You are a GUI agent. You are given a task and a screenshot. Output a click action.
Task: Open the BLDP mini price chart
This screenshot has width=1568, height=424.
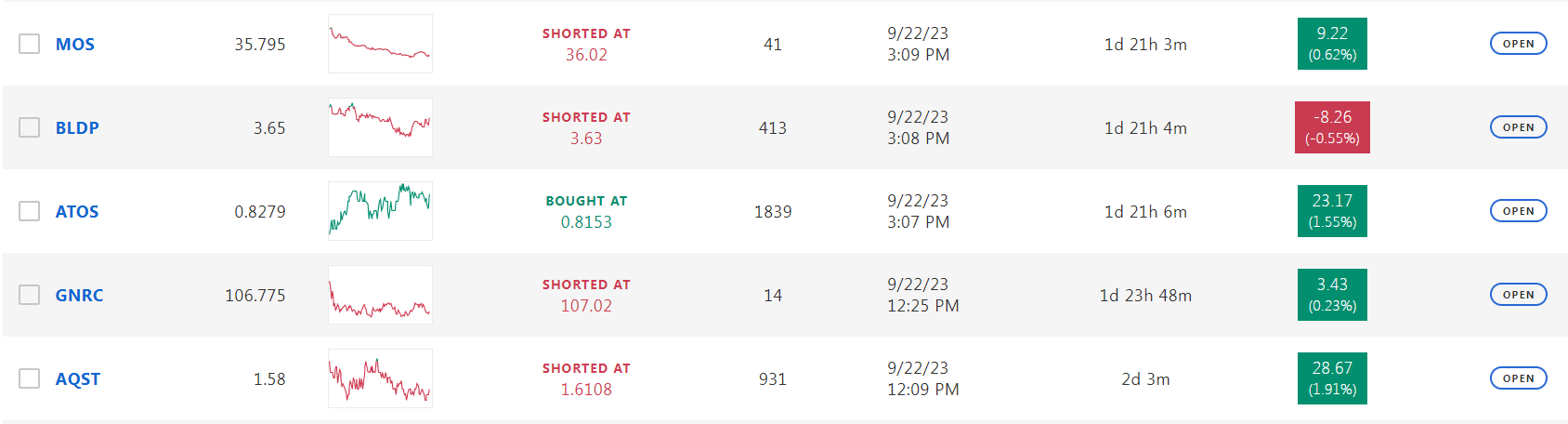tap(380, 127)
